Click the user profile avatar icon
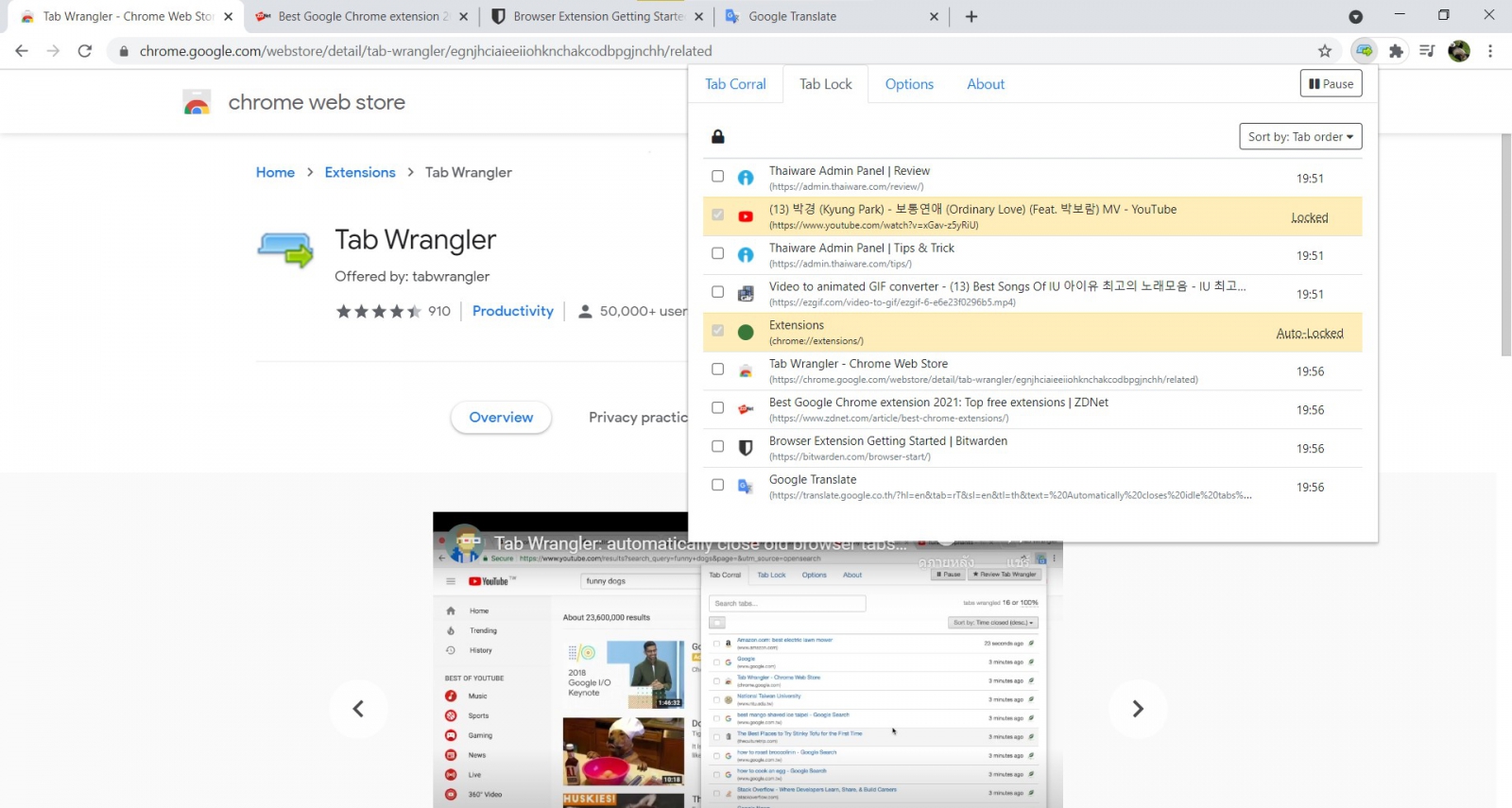 tap(1459, 51)
